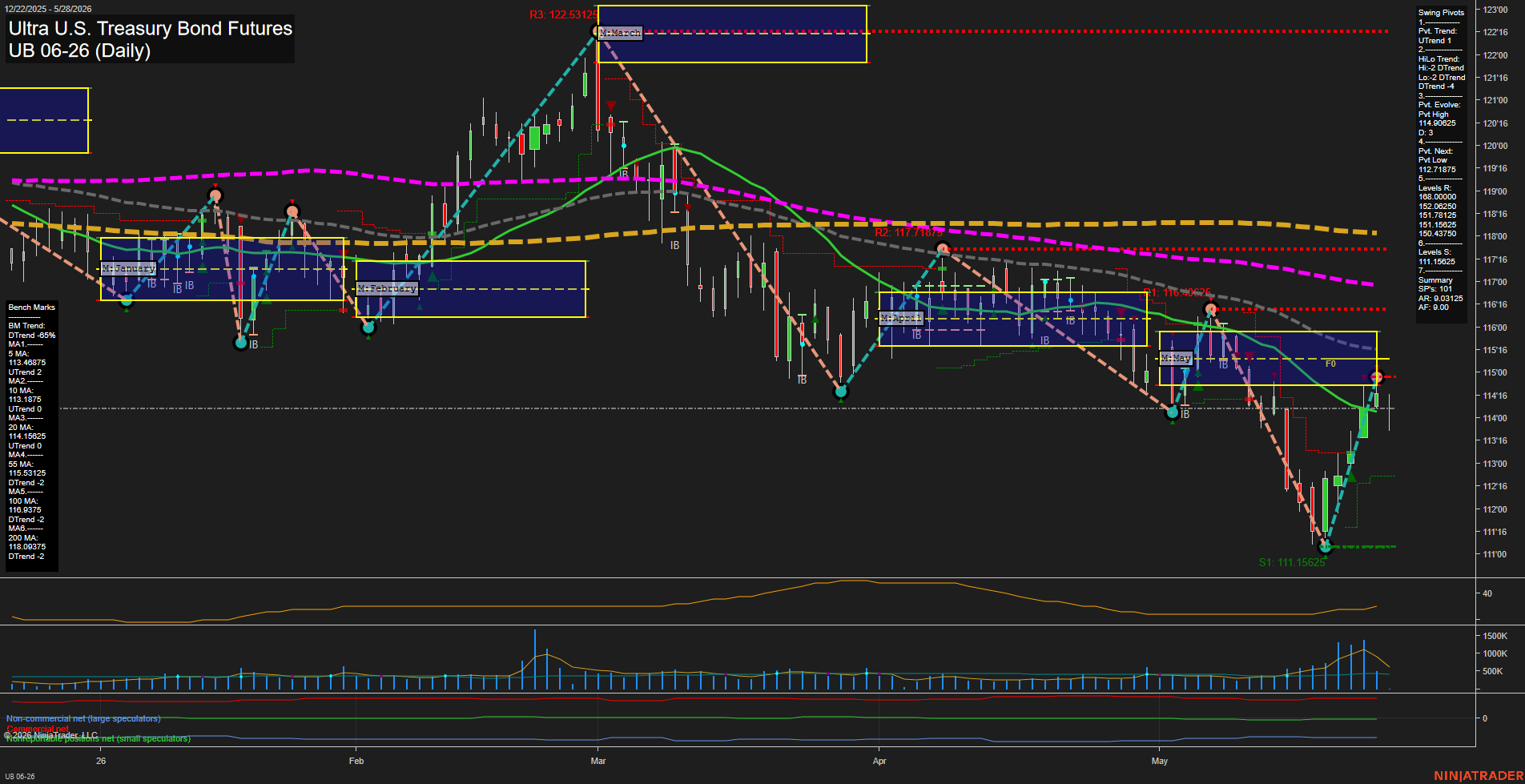Click the 111'00 price axis label

(x=1495, y=554)
